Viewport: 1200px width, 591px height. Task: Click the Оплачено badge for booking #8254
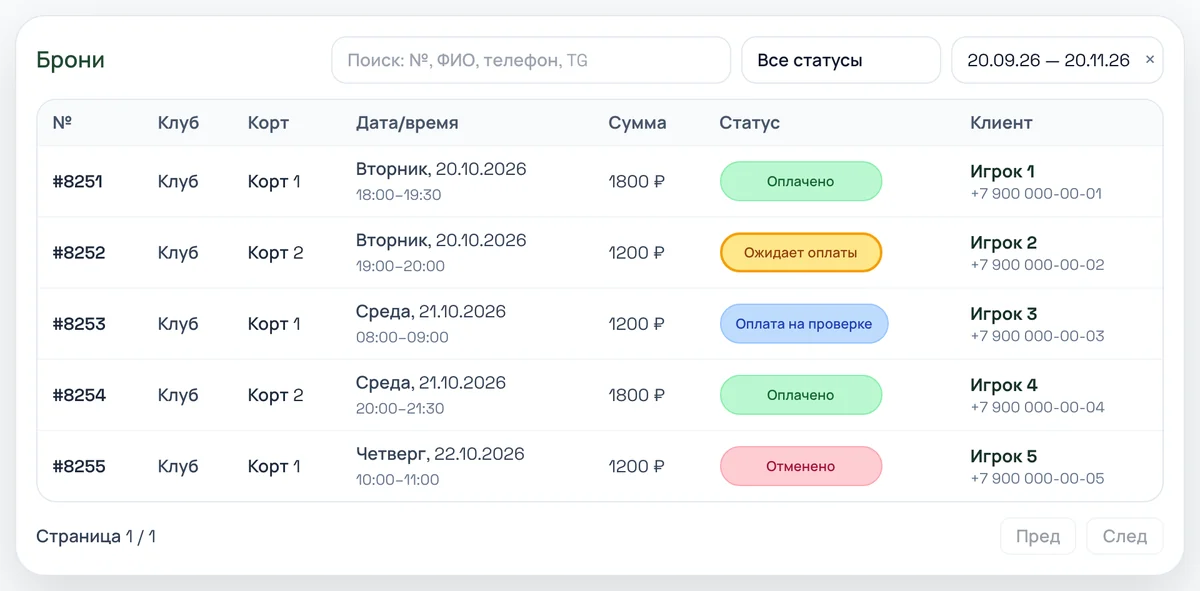[801, 395]
